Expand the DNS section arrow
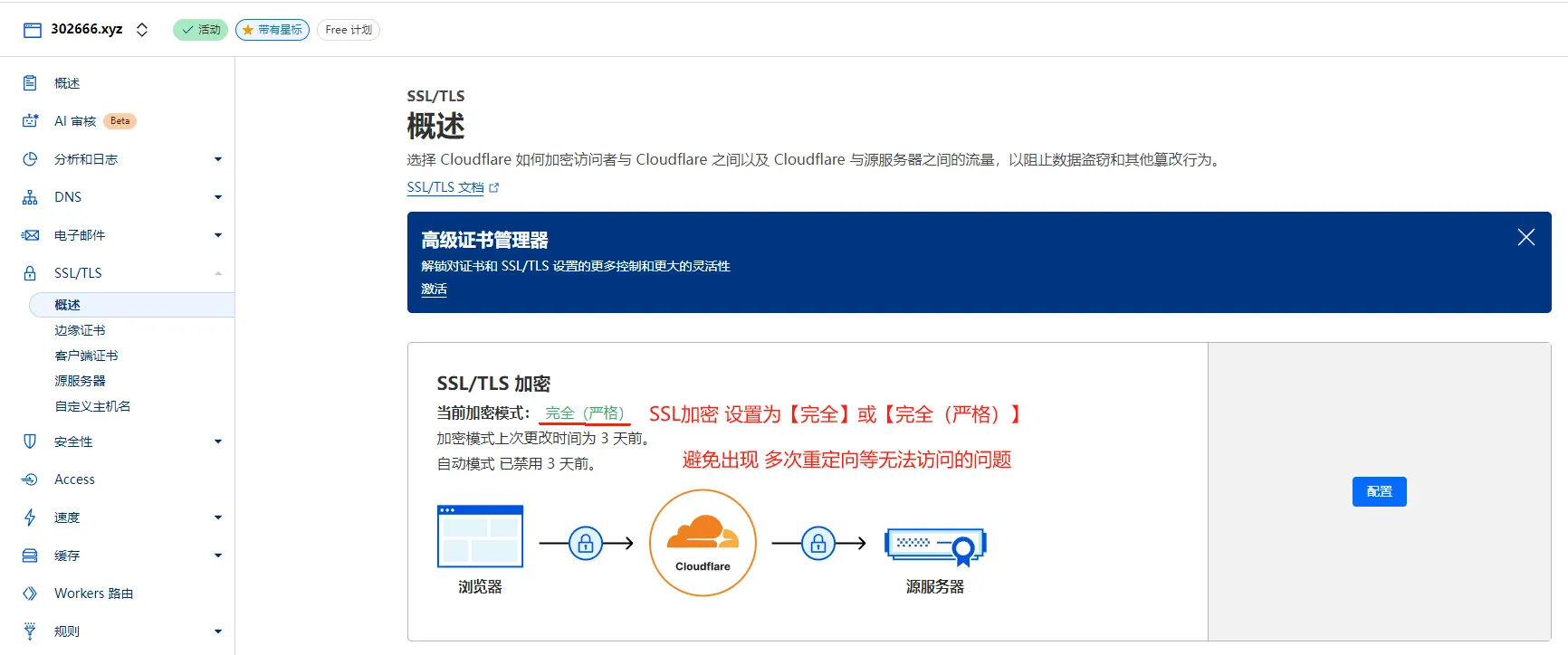The height and width of the screenshot is (655, 1568). pos(218,197)
